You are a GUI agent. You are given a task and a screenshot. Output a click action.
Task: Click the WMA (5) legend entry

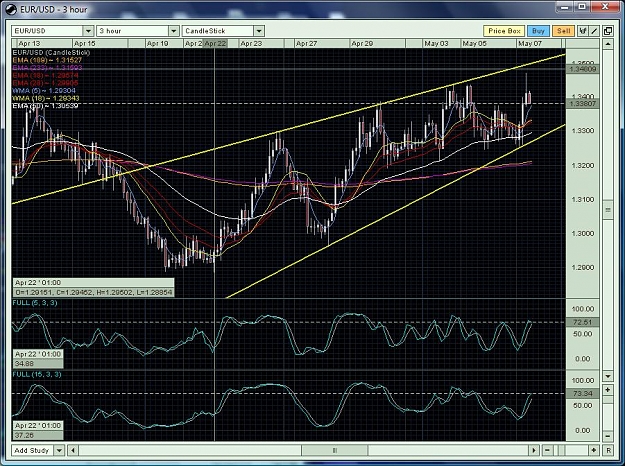tap(44, 90)
